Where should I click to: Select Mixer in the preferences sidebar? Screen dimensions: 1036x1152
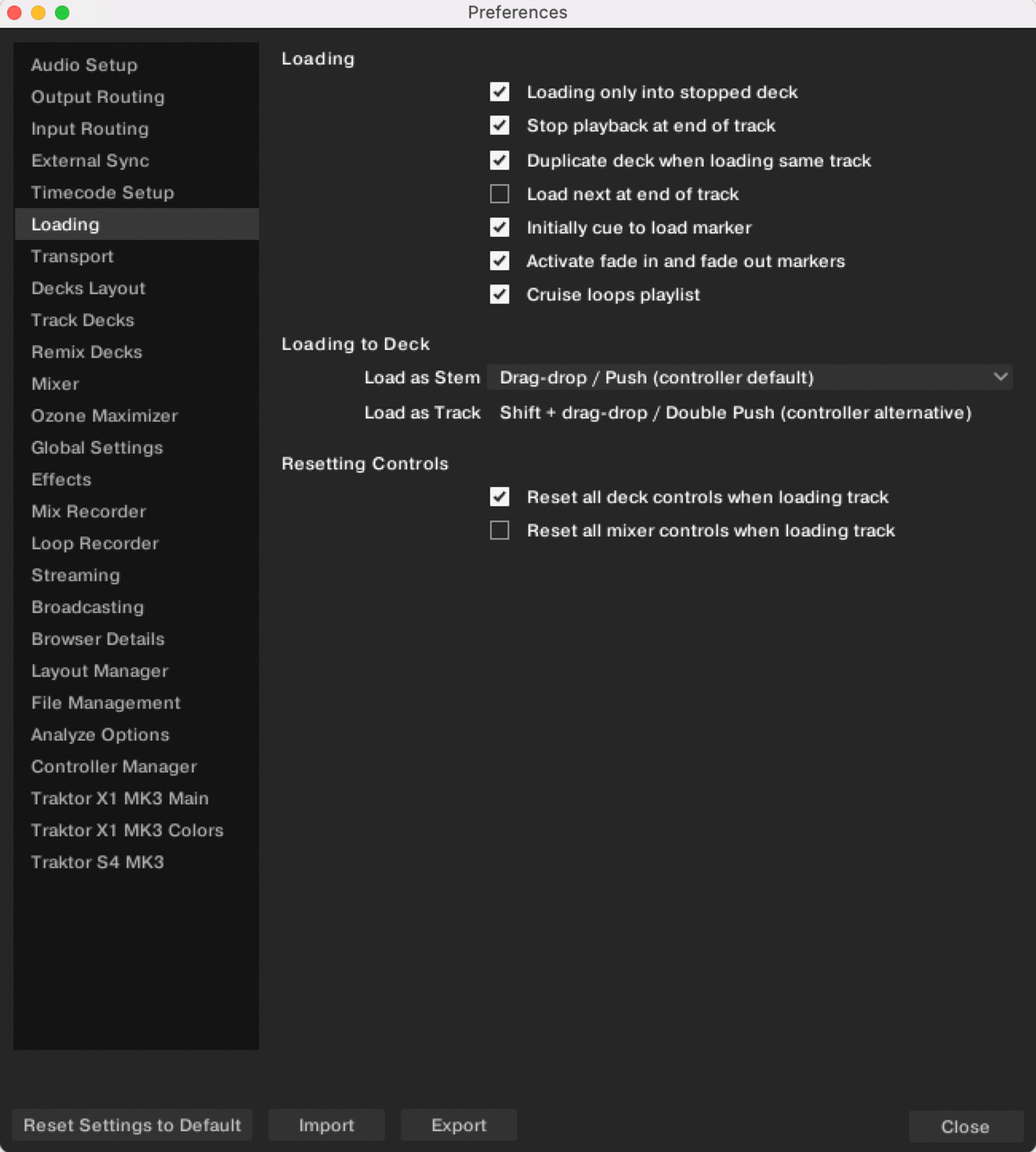point(55,384)
